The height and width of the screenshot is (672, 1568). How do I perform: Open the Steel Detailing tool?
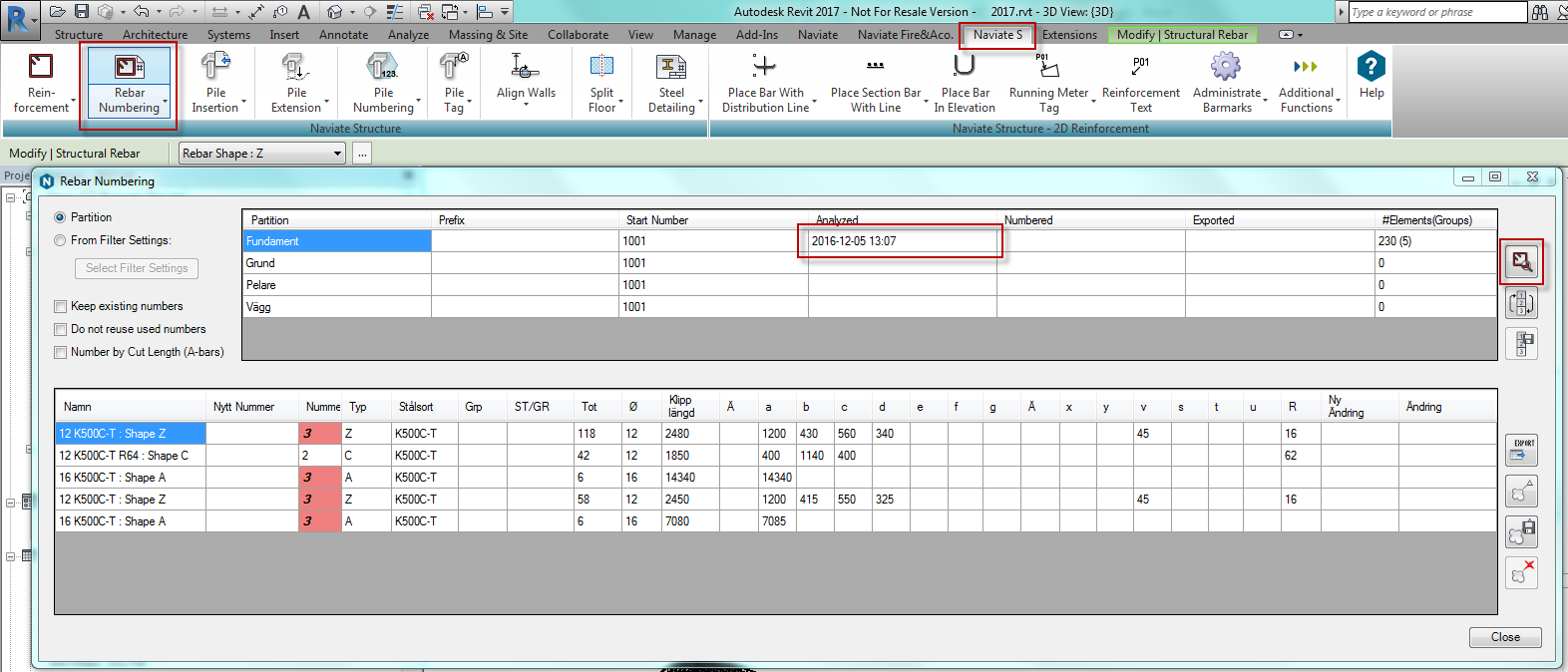(671, 82)
